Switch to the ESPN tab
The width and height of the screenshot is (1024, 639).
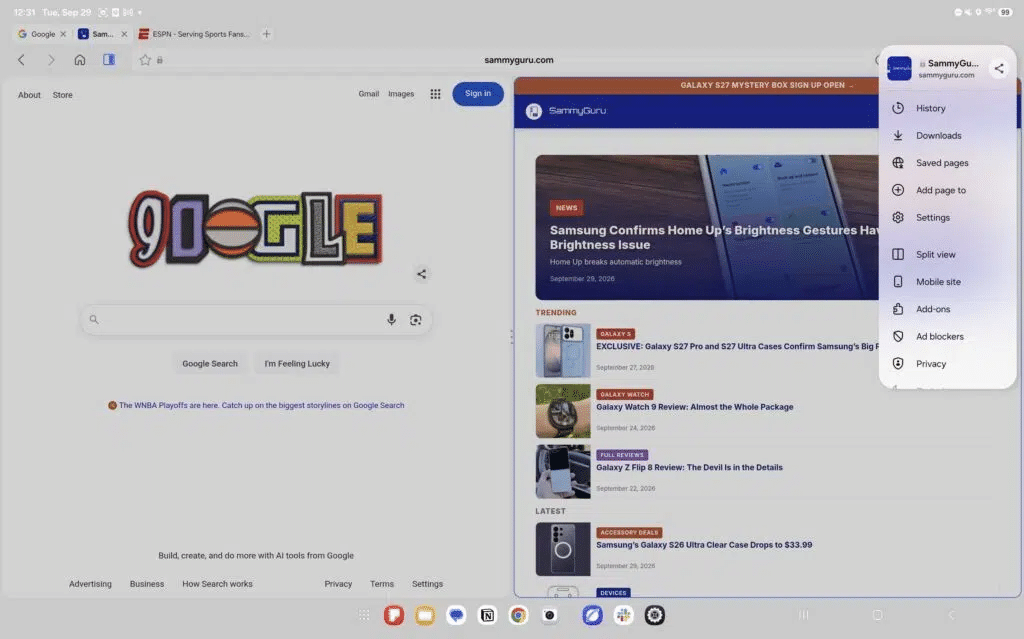point(194,34)
